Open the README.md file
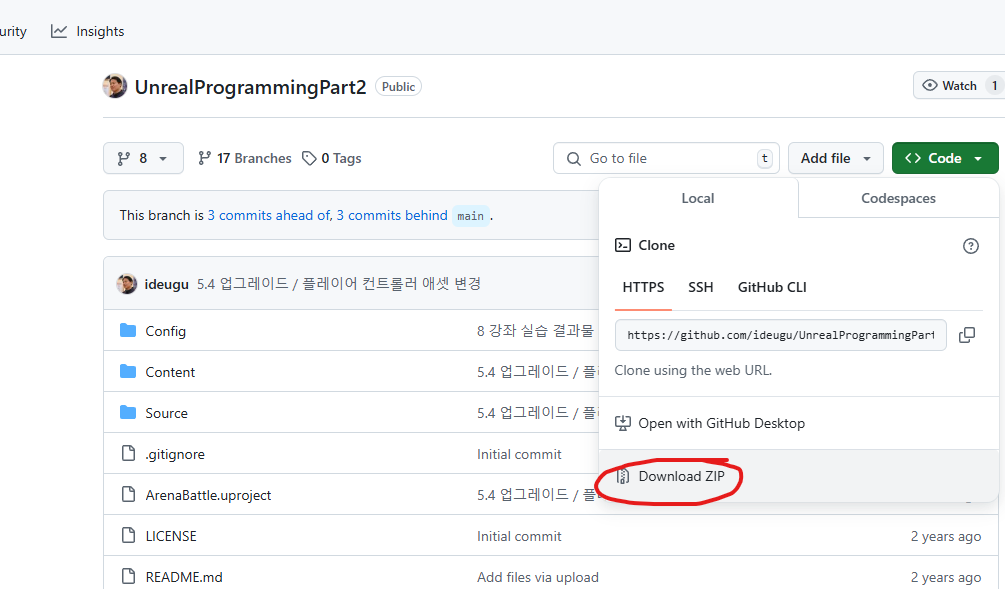This screenshot has width=1005, height=589. tap(184, 577)
